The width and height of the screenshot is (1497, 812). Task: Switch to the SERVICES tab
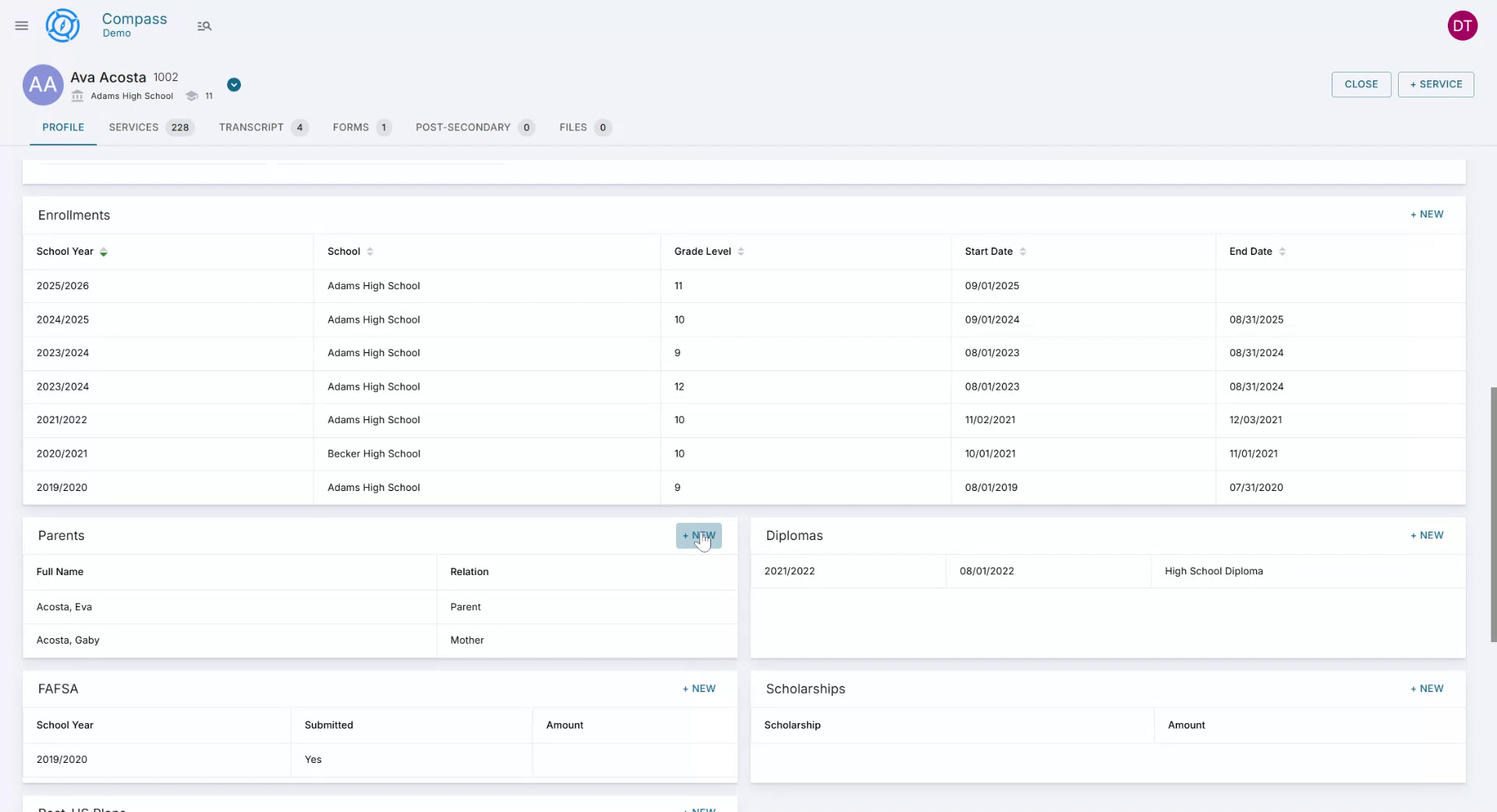[x=133, y=127]
